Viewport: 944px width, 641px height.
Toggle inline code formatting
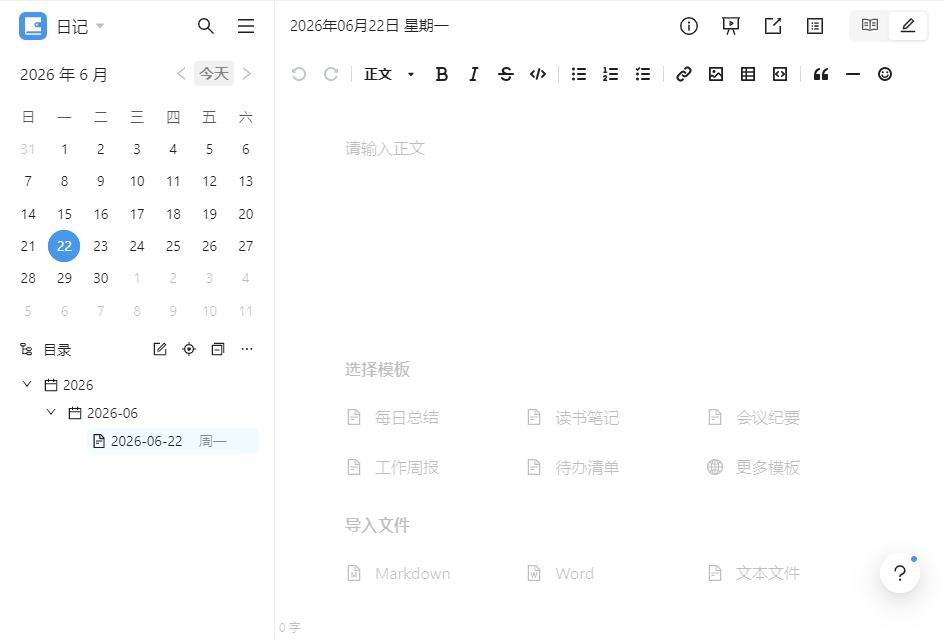(538, 74)
